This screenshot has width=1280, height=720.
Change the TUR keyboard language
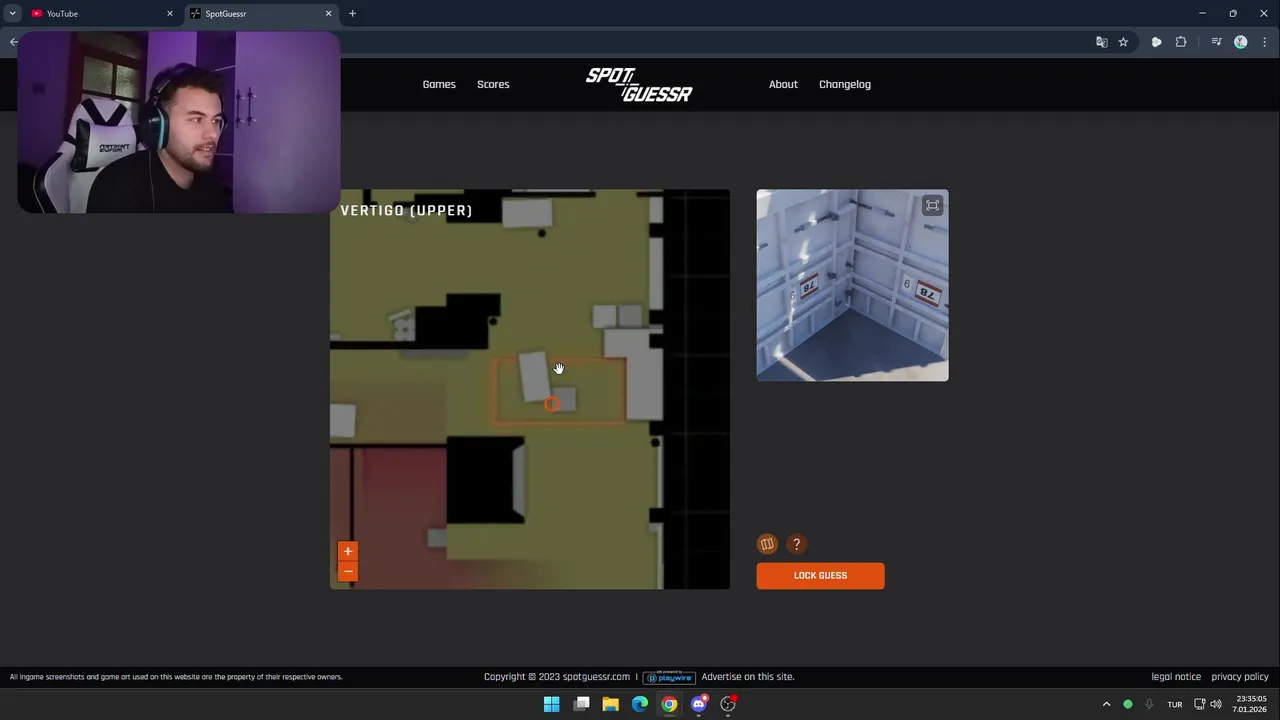(x=1175, y=704)
